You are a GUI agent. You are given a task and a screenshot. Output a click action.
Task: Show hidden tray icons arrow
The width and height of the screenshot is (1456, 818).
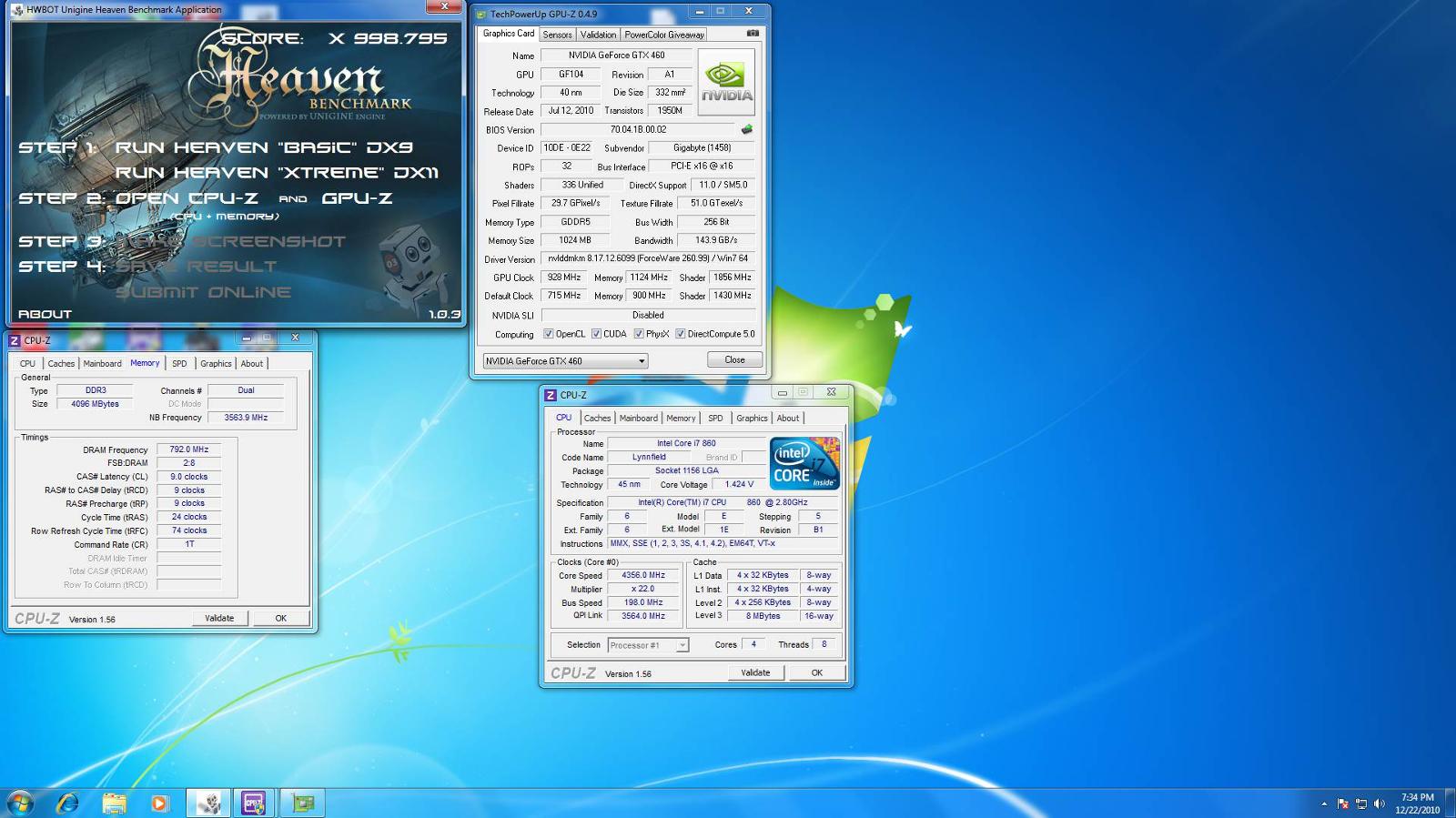(x=1324, y=803)
